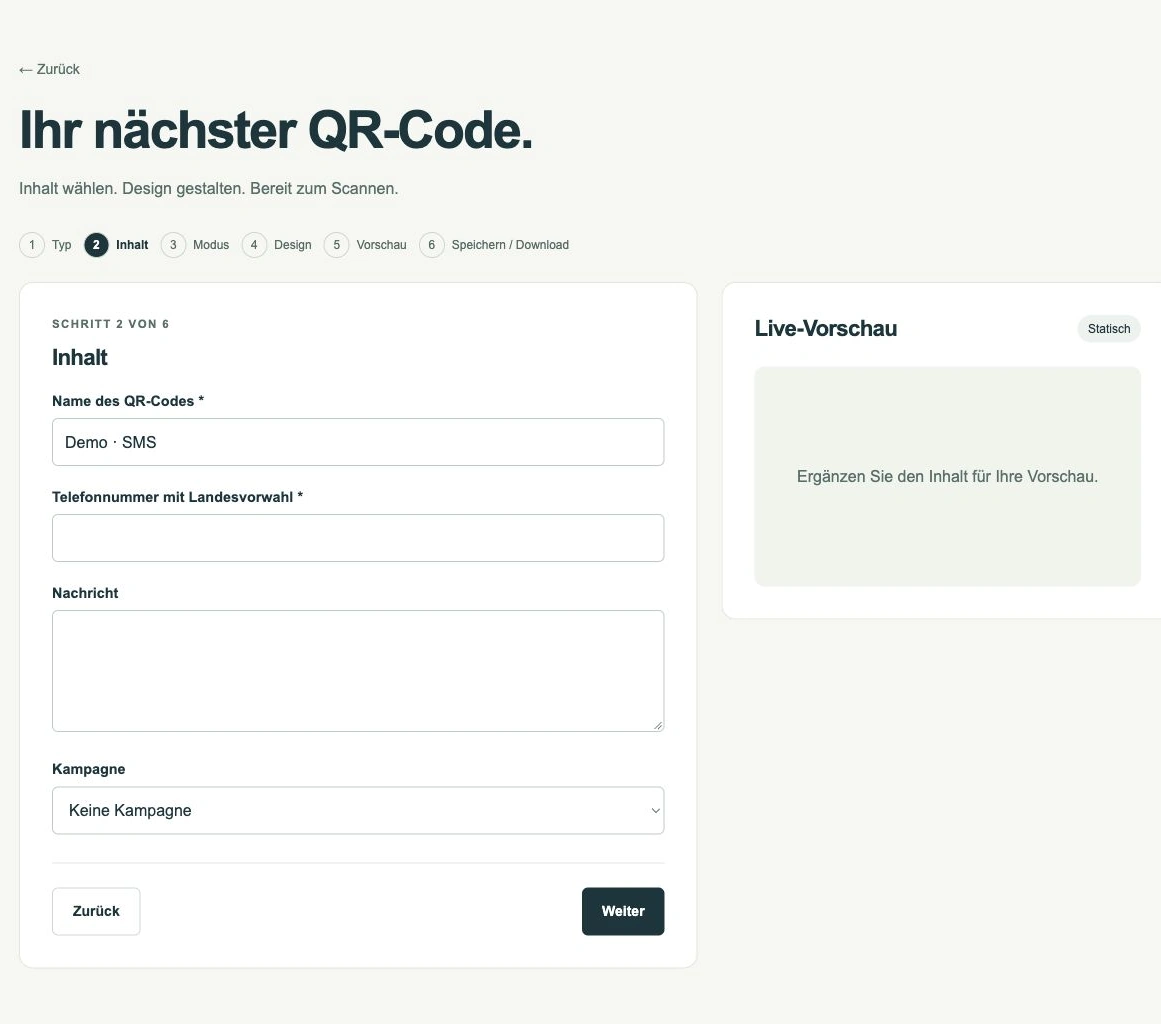This screenshot has width=1161, height=1024.
Task: Click the Telefonnummer mit Landesvorwahl input
Action: (358, 538)
